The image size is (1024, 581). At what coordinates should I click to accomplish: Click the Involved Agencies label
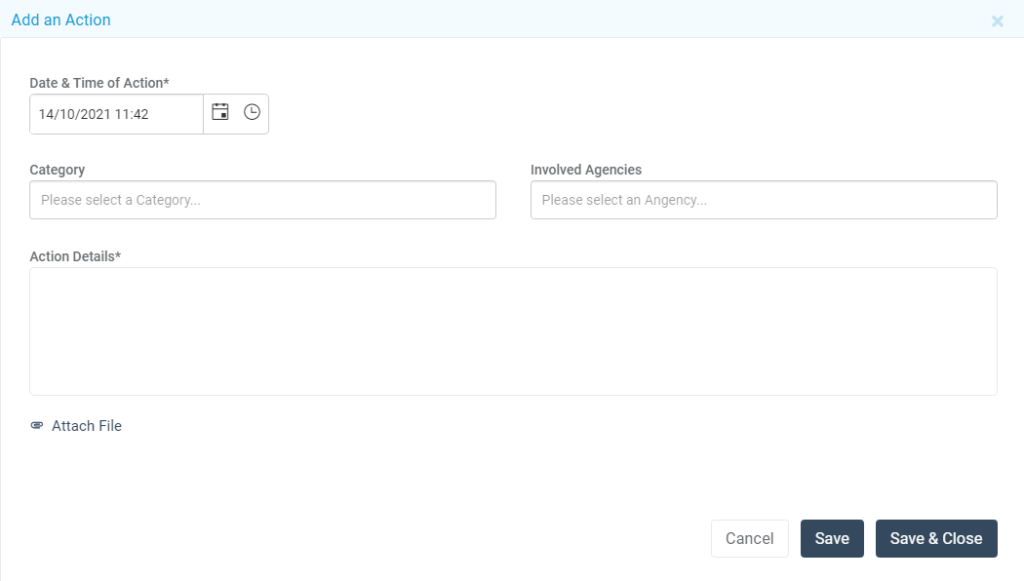click(x=586, y=170)
